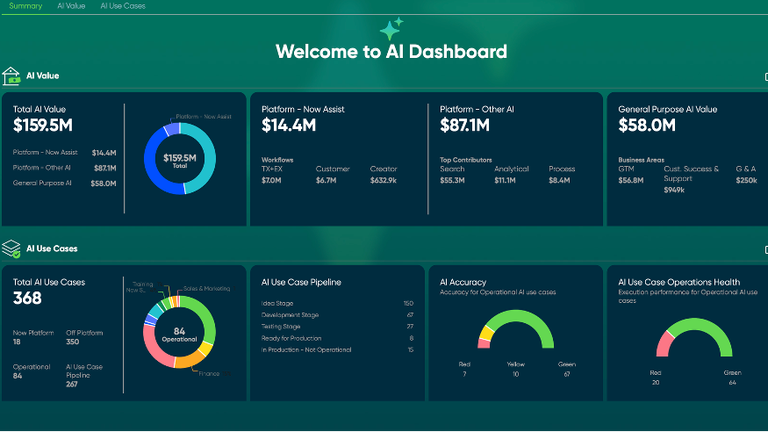Click the Search $55.3M contributor value
Screen dimensions: 768x432
point(452,181)
